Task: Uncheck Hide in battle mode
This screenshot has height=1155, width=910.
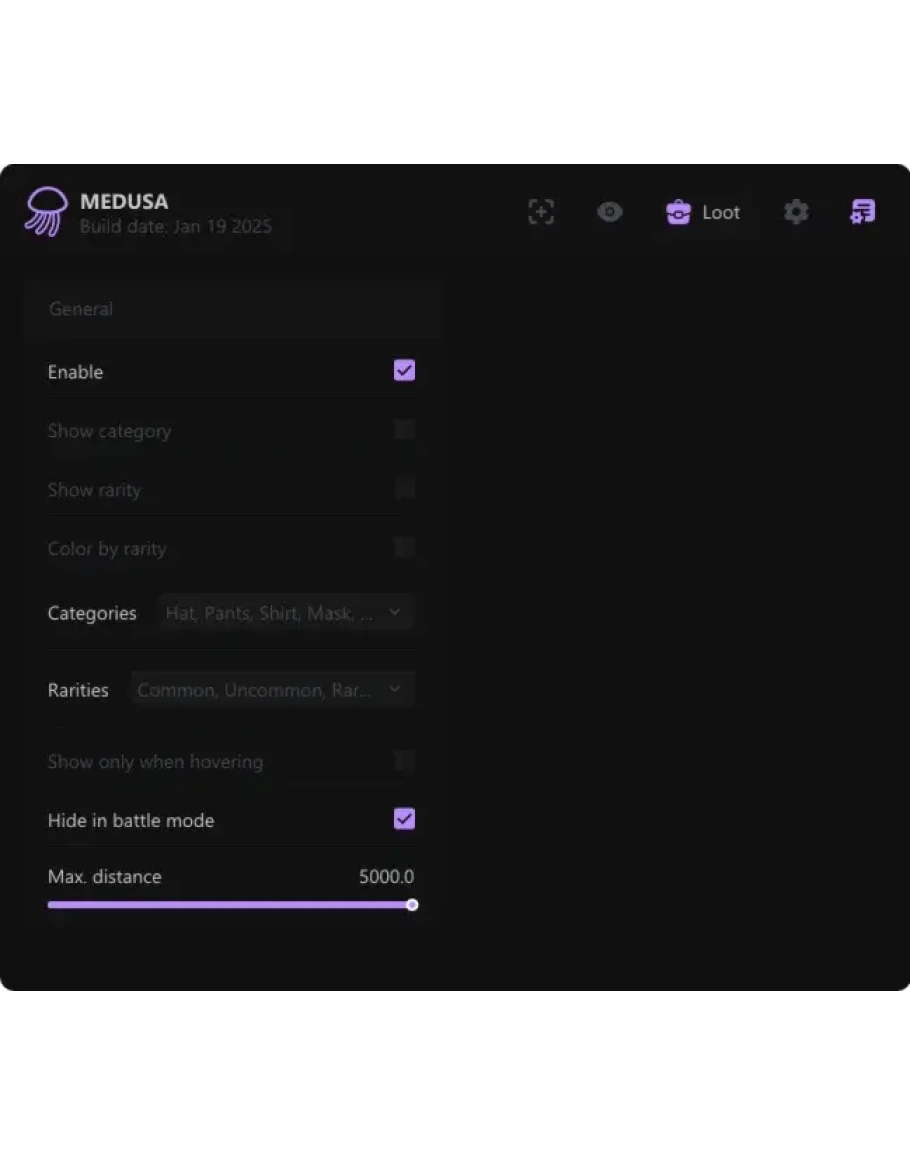Action: [x=404, y=820]
